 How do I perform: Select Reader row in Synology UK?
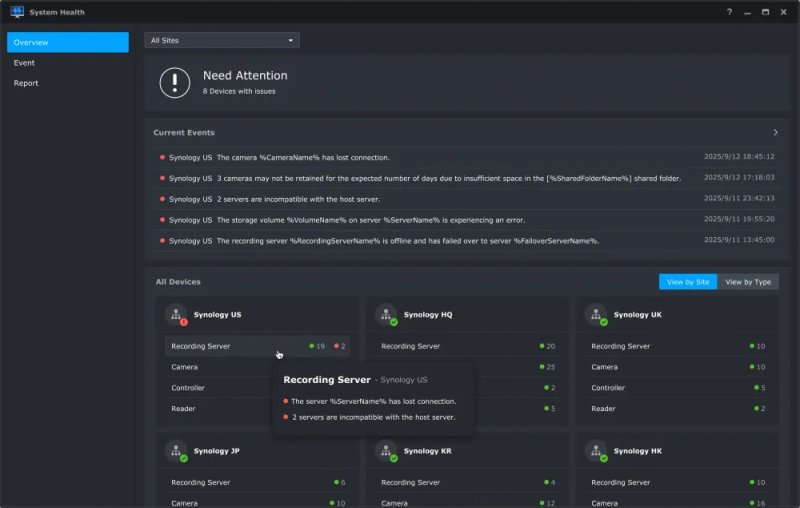point(678,409)
